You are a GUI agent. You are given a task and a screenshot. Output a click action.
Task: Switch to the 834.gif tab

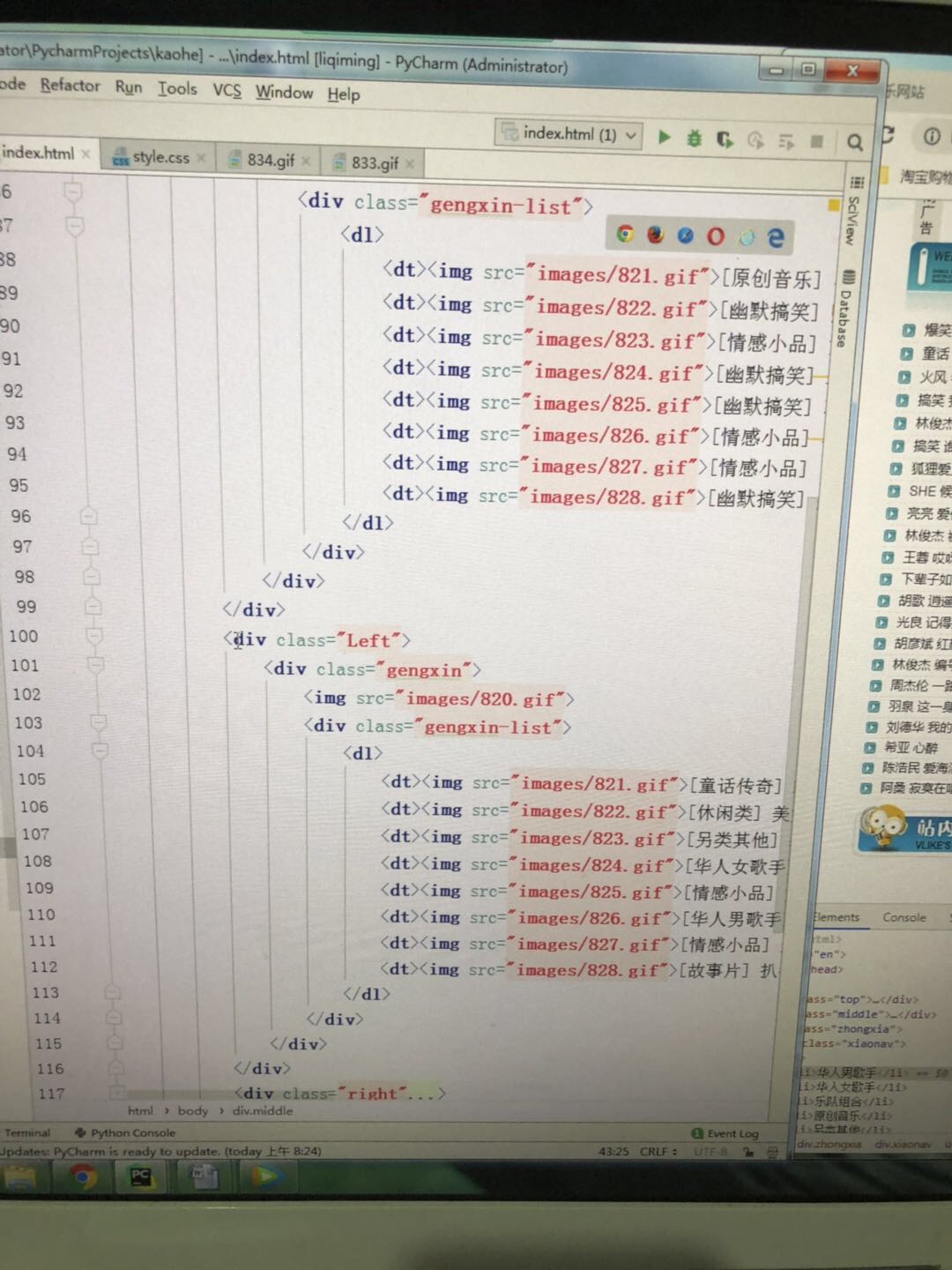pyautogui.click(x=270, y=160)
